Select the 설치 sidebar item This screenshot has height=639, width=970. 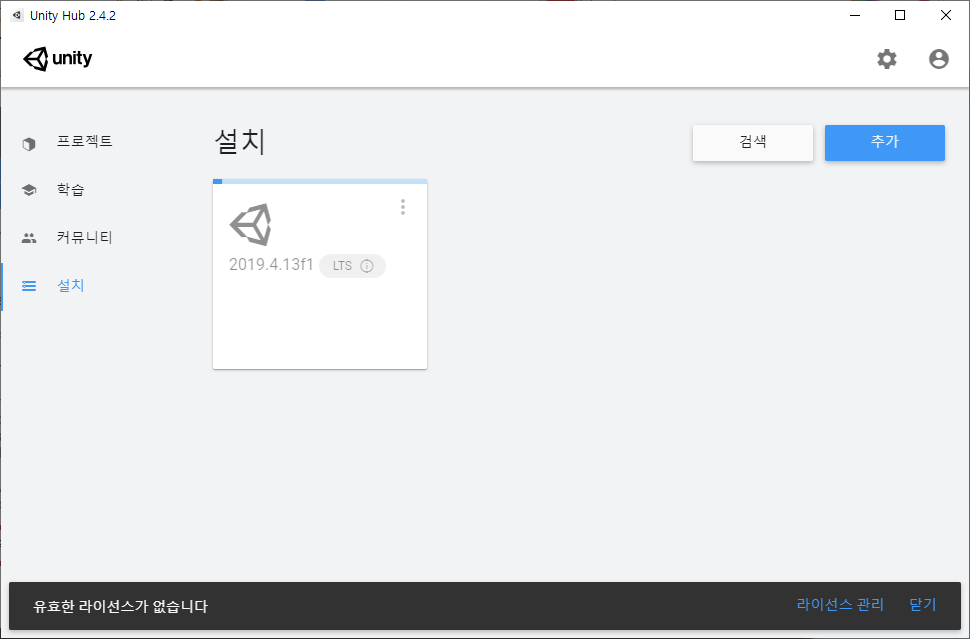pyautogui.click(x=71, y=286)
